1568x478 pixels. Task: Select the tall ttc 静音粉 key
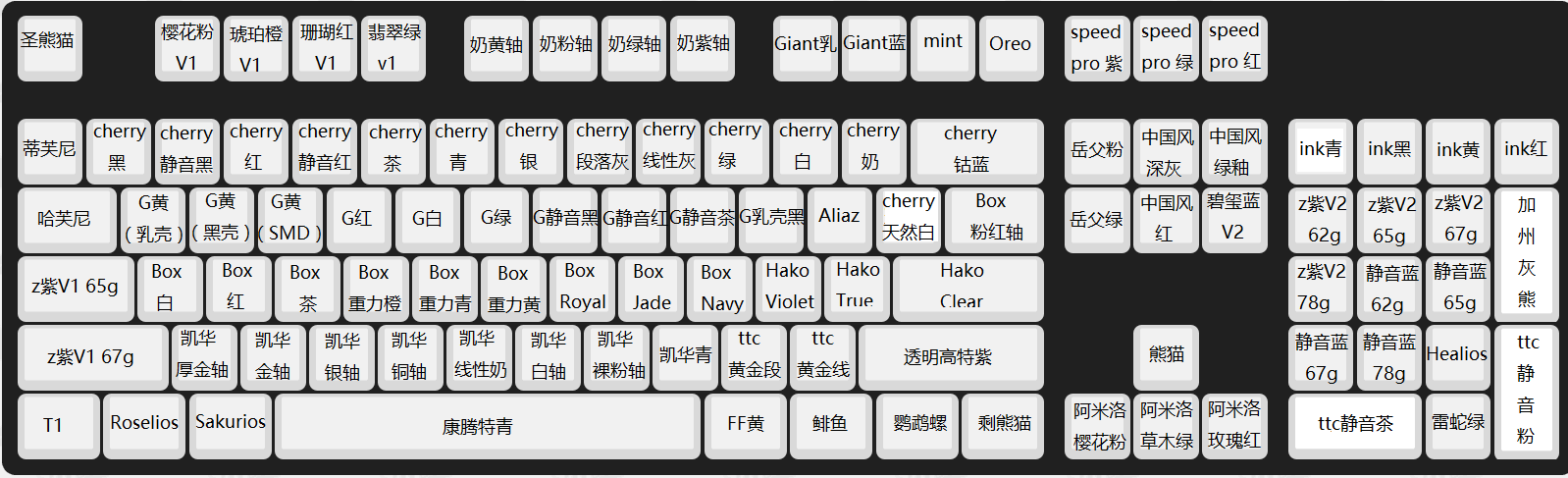tap(1526, 391)
